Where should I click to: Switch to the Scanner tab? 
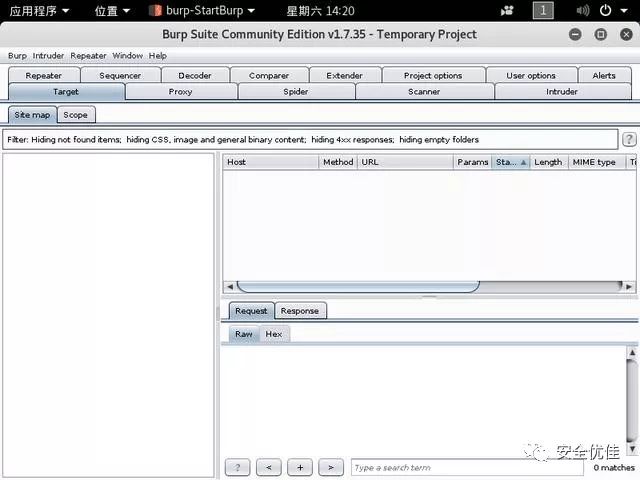point(424,92)
